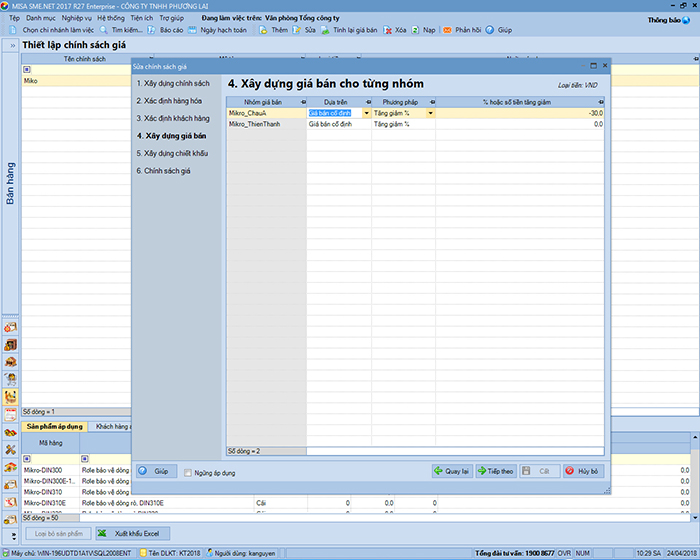Open Dựa trên dropdown for Mikro_ChauA
The width and height of the screenshot is (700, 560).
click(367, 113)
